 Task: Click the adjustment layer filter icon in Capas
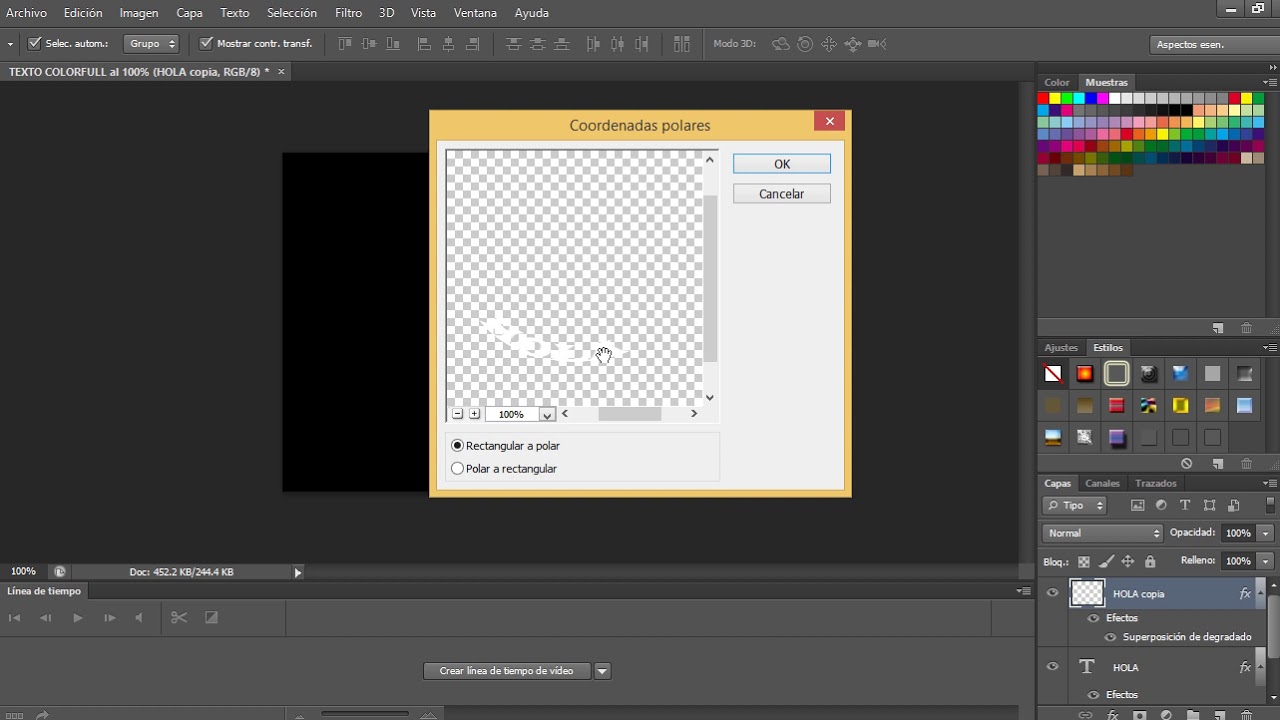click(1161, 505)
